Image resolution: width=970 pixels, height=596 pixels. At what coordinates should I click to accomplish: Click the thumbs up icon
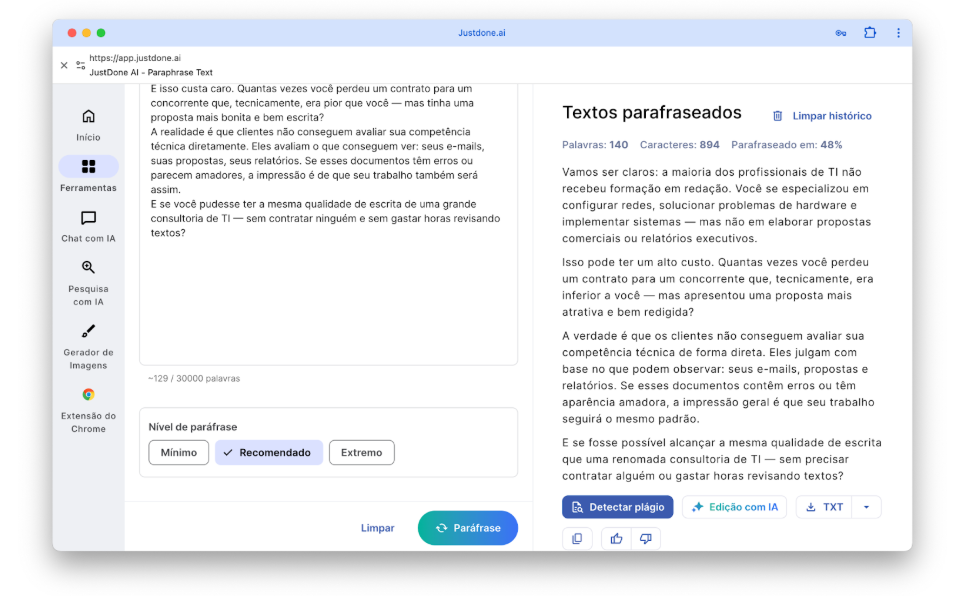(x=616, y=538)
